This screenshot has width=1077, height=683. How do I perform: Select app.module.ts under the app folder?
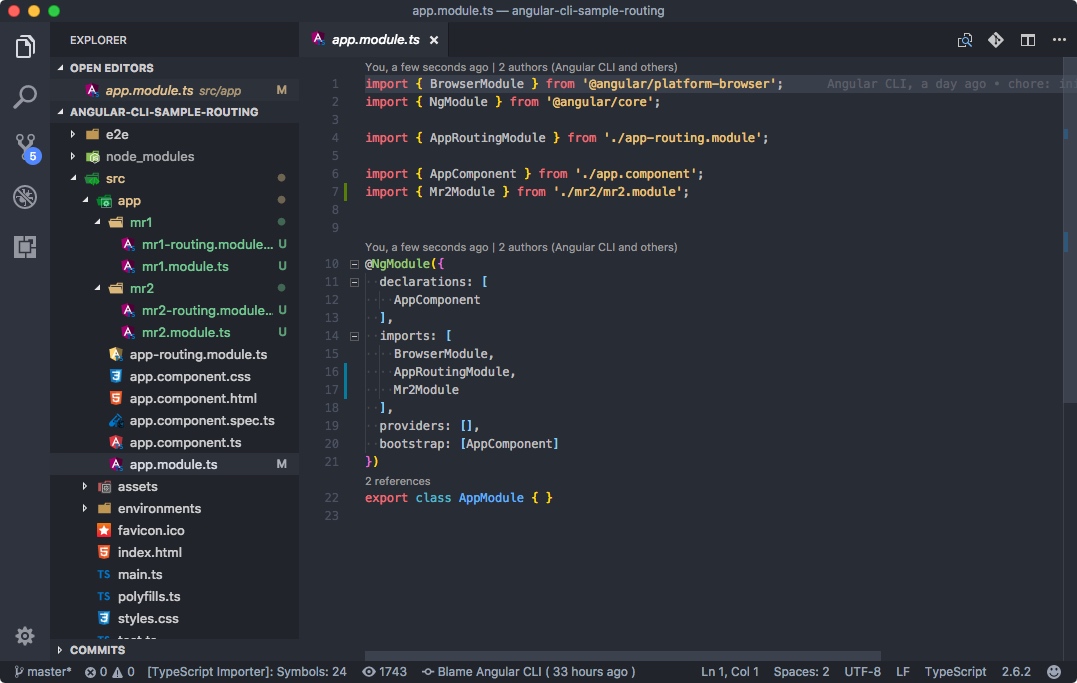click(174, 464)
